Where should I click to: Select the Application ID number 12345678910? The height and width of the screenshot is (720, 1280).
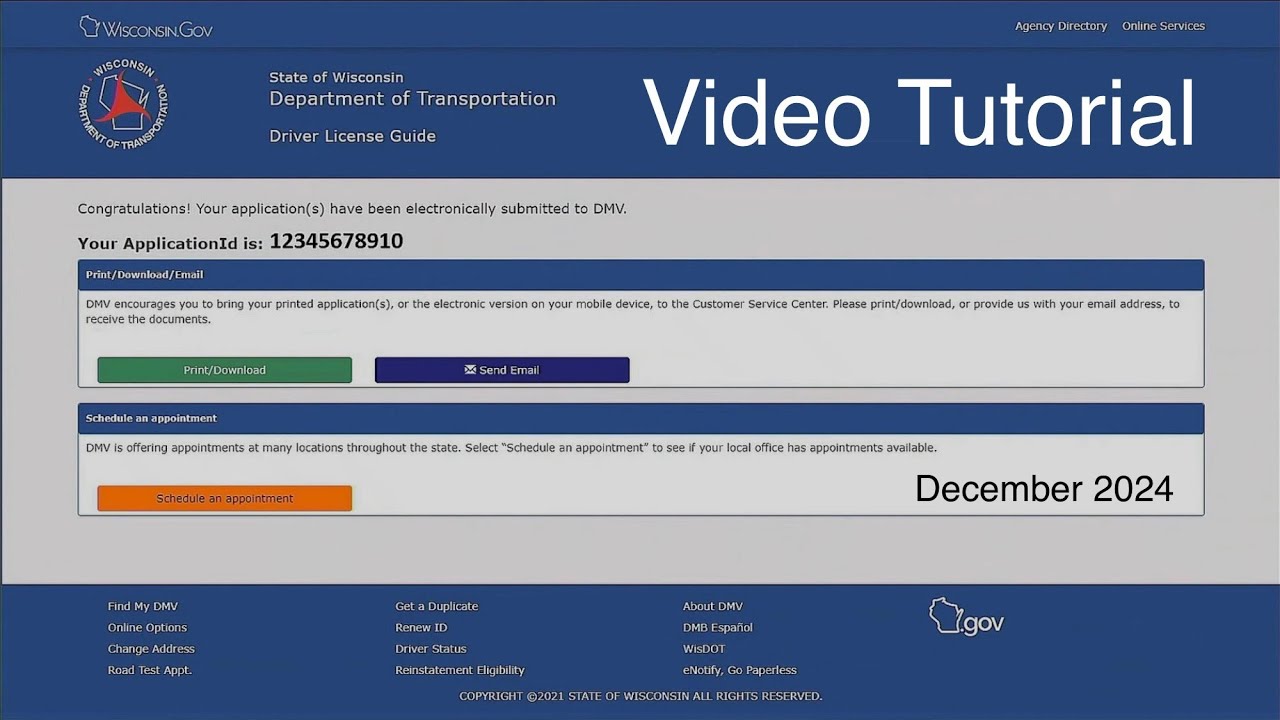click(336, 241)
